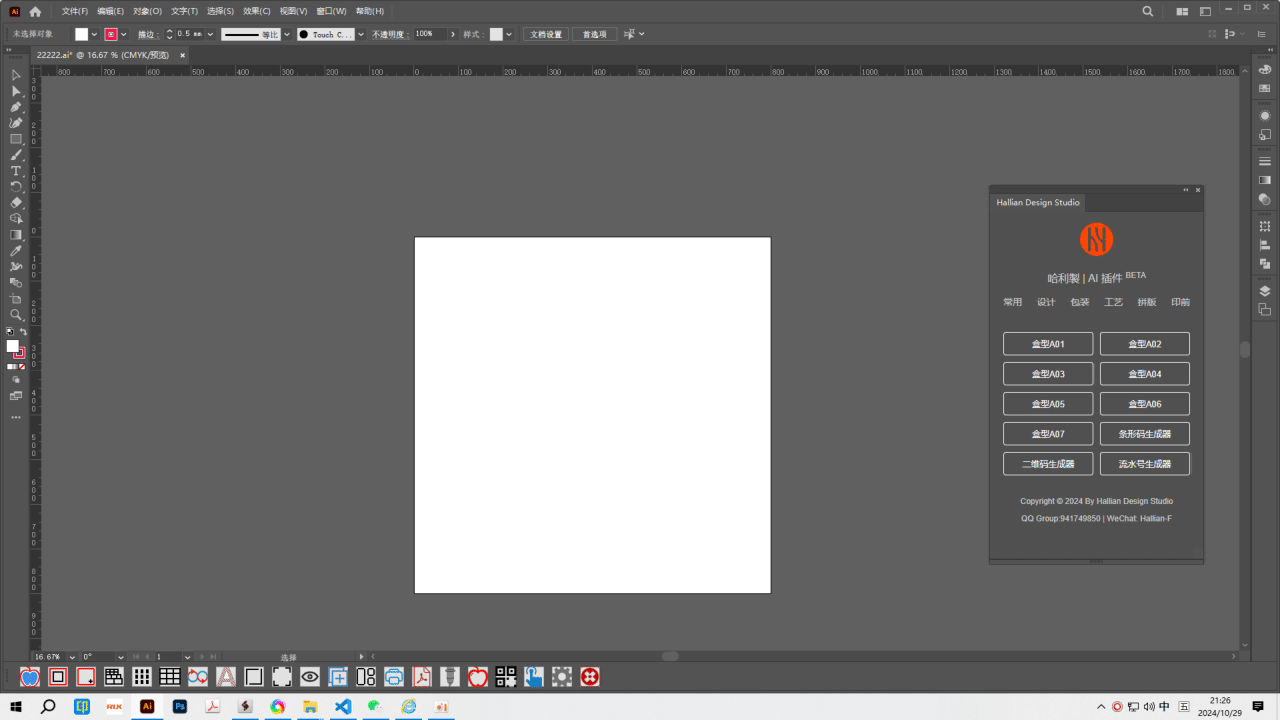Select the Type tool

(x=16, y=171)
